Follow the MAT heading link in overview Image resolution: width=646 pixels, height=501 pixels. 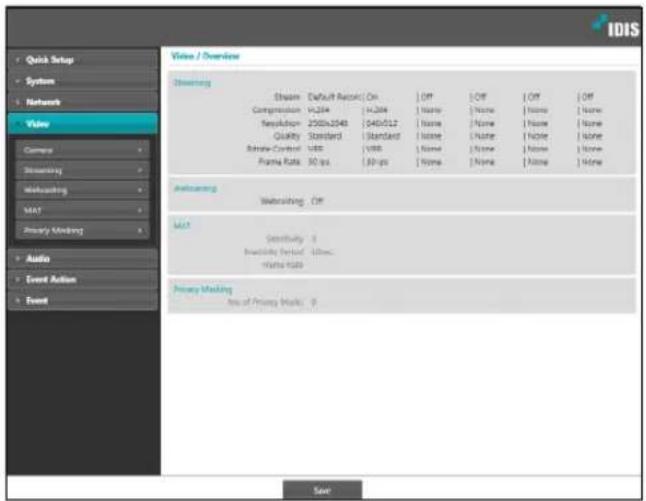(182, 225)
